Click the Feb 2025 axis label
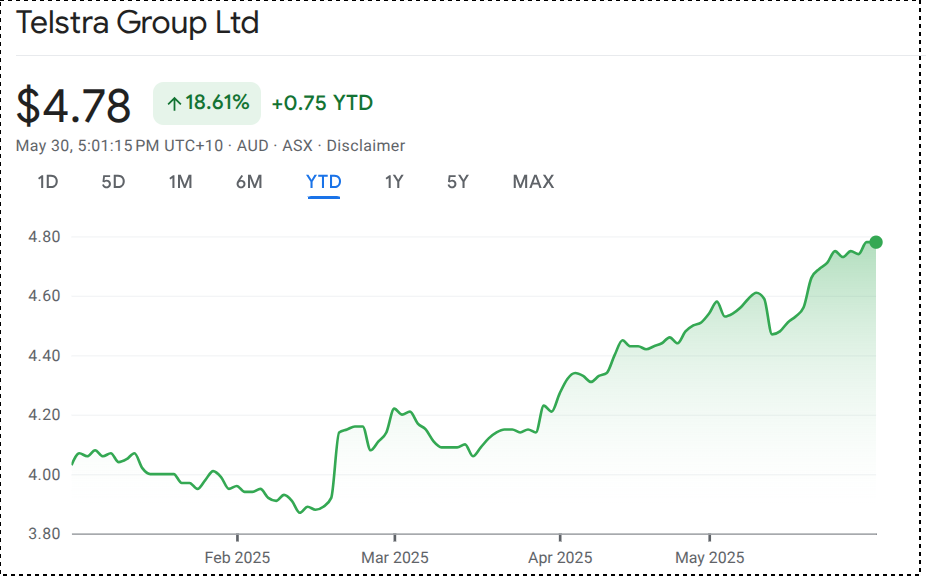 (237, 557)
